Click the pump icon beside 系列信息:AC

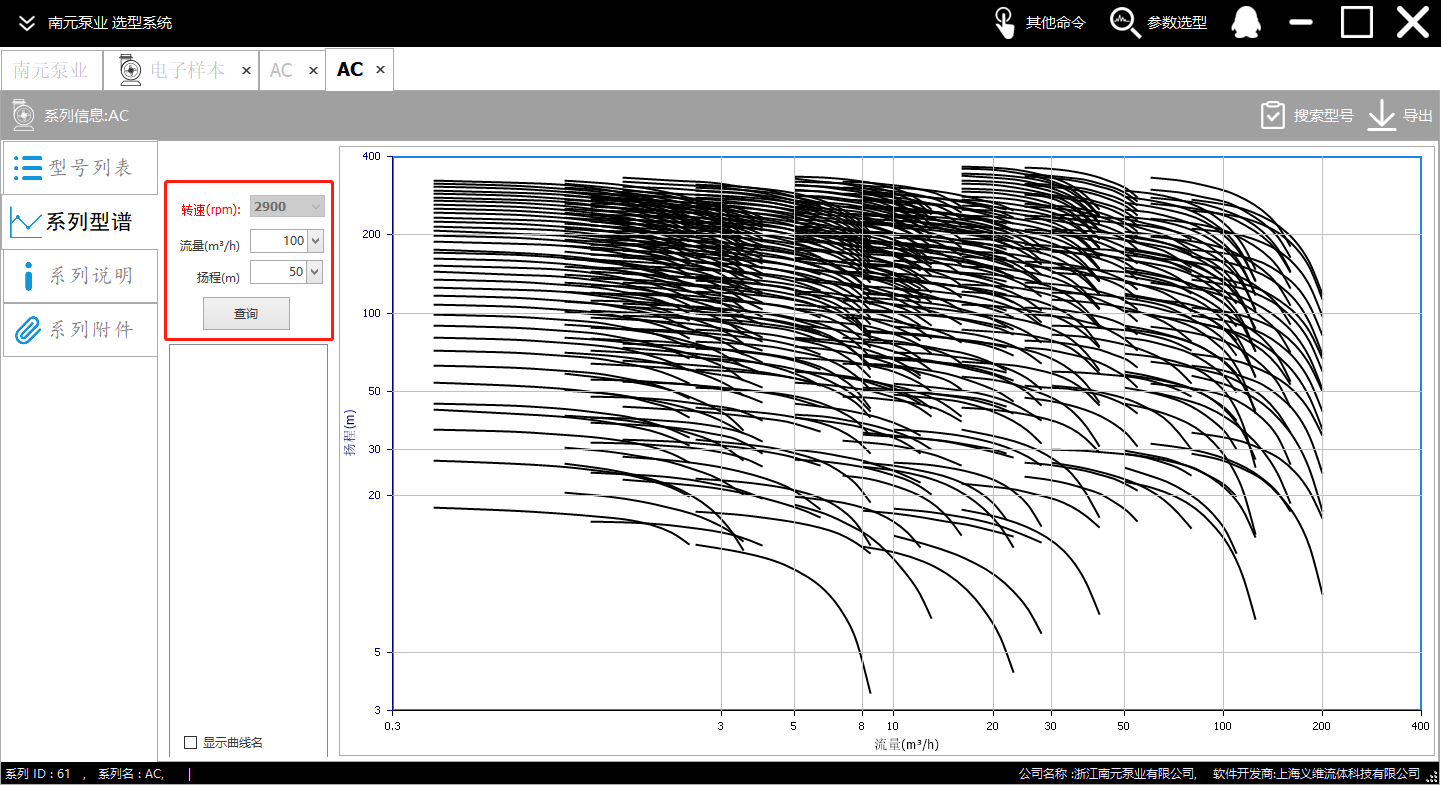[x=23, y=115]
